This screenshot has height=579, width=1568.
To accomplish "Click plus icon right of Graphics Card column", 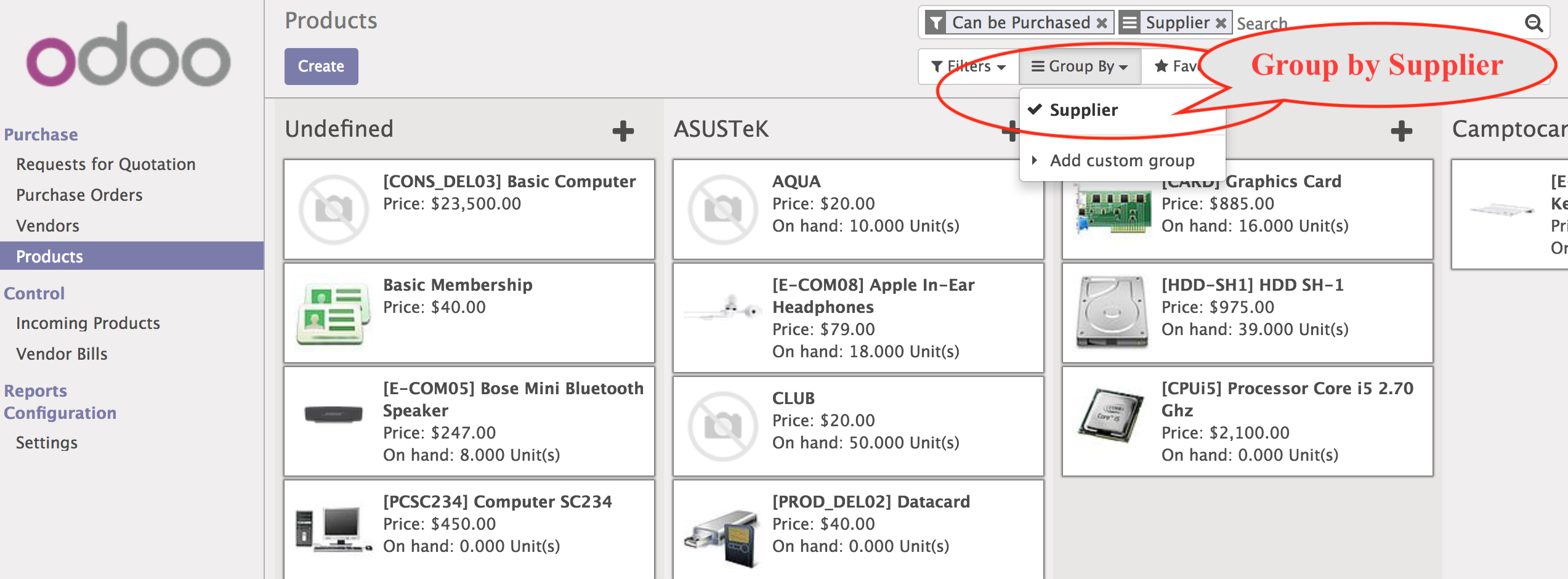I will click(1402, 131).
